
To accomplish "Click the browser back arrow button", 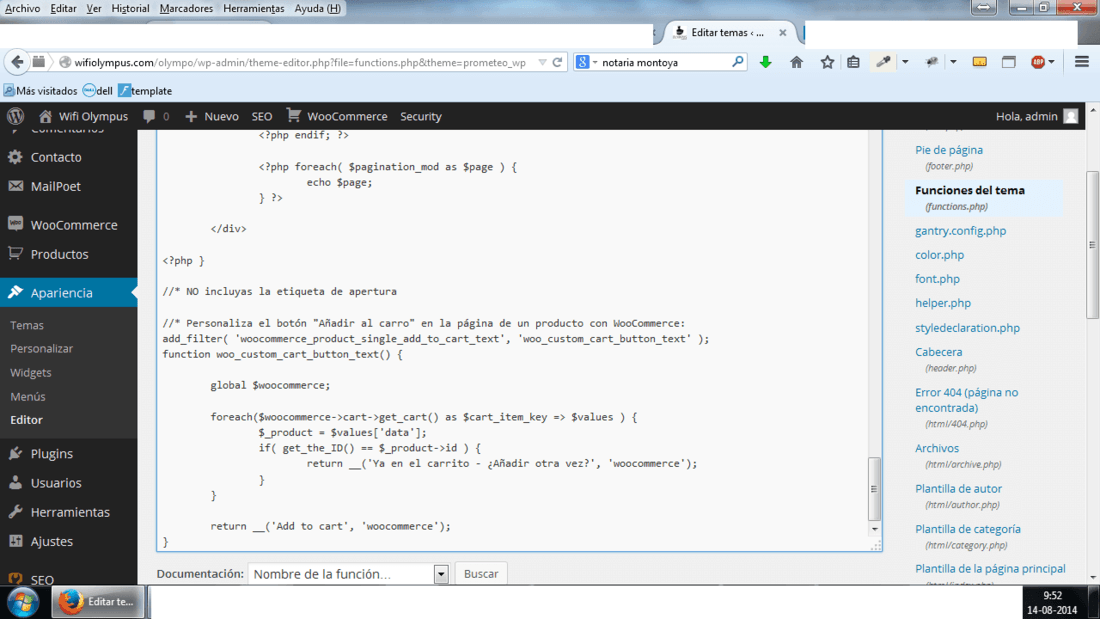I will point(18,62).
